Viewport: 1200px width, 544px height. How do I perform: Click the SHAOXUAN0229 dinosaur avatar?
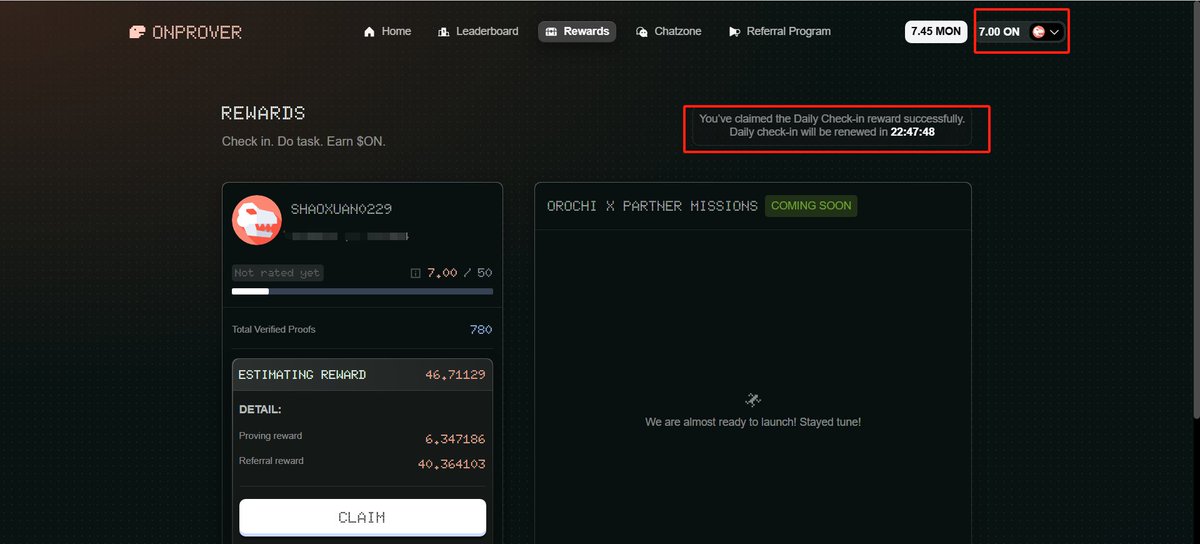257,220
